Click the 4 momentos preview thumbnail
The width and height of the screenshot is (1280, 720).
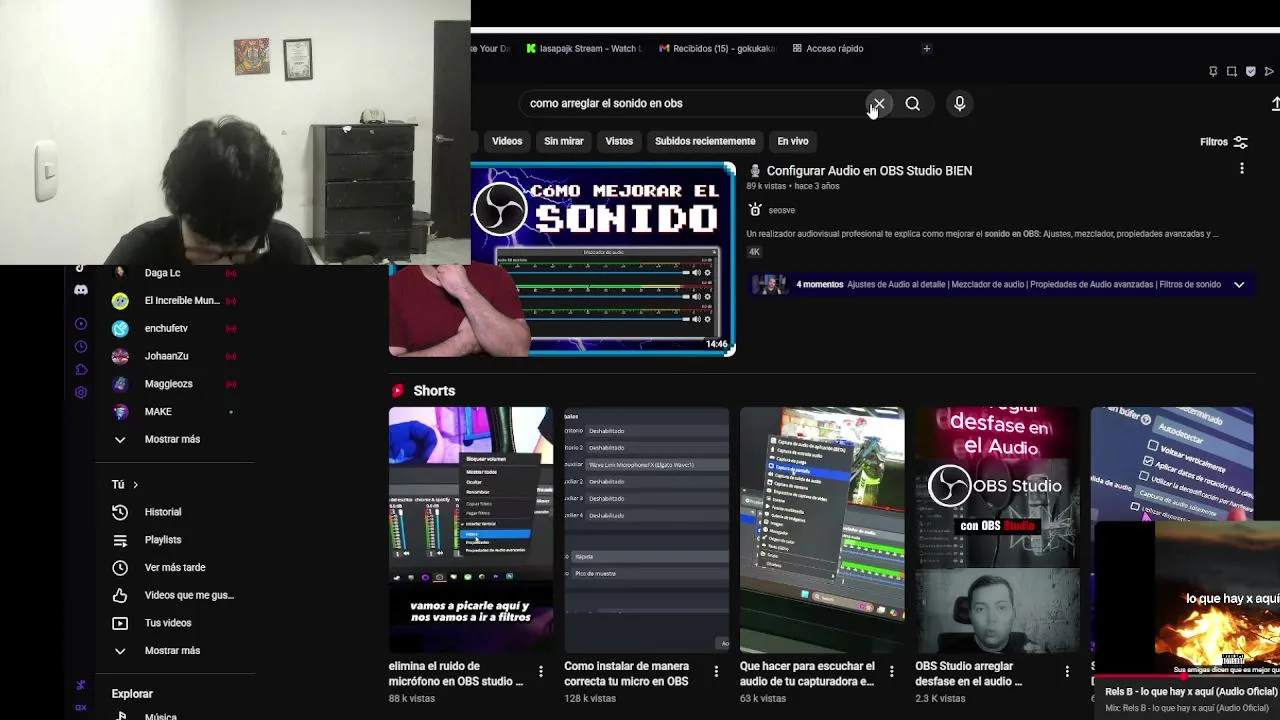(769, 285)
